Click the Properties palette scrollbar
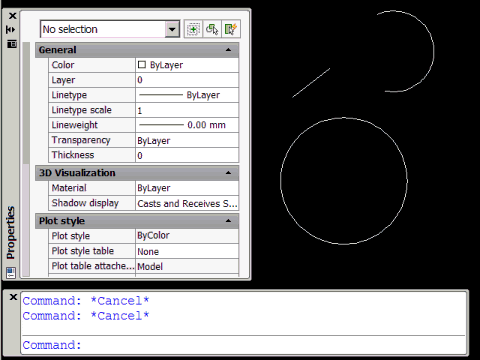 (x=26, y=103)
